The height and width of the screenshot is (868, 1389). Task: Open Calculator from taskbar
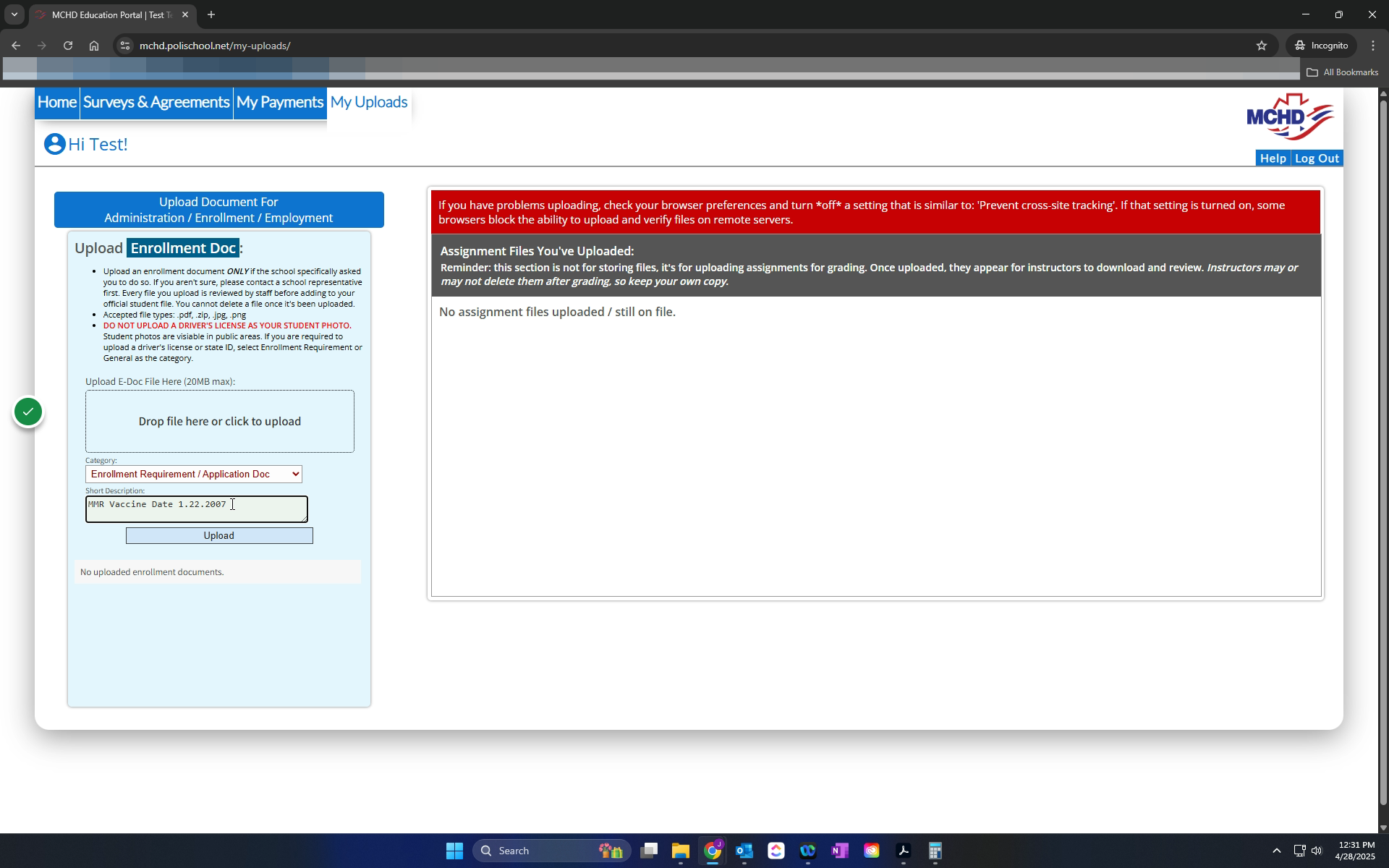[935, 851]
